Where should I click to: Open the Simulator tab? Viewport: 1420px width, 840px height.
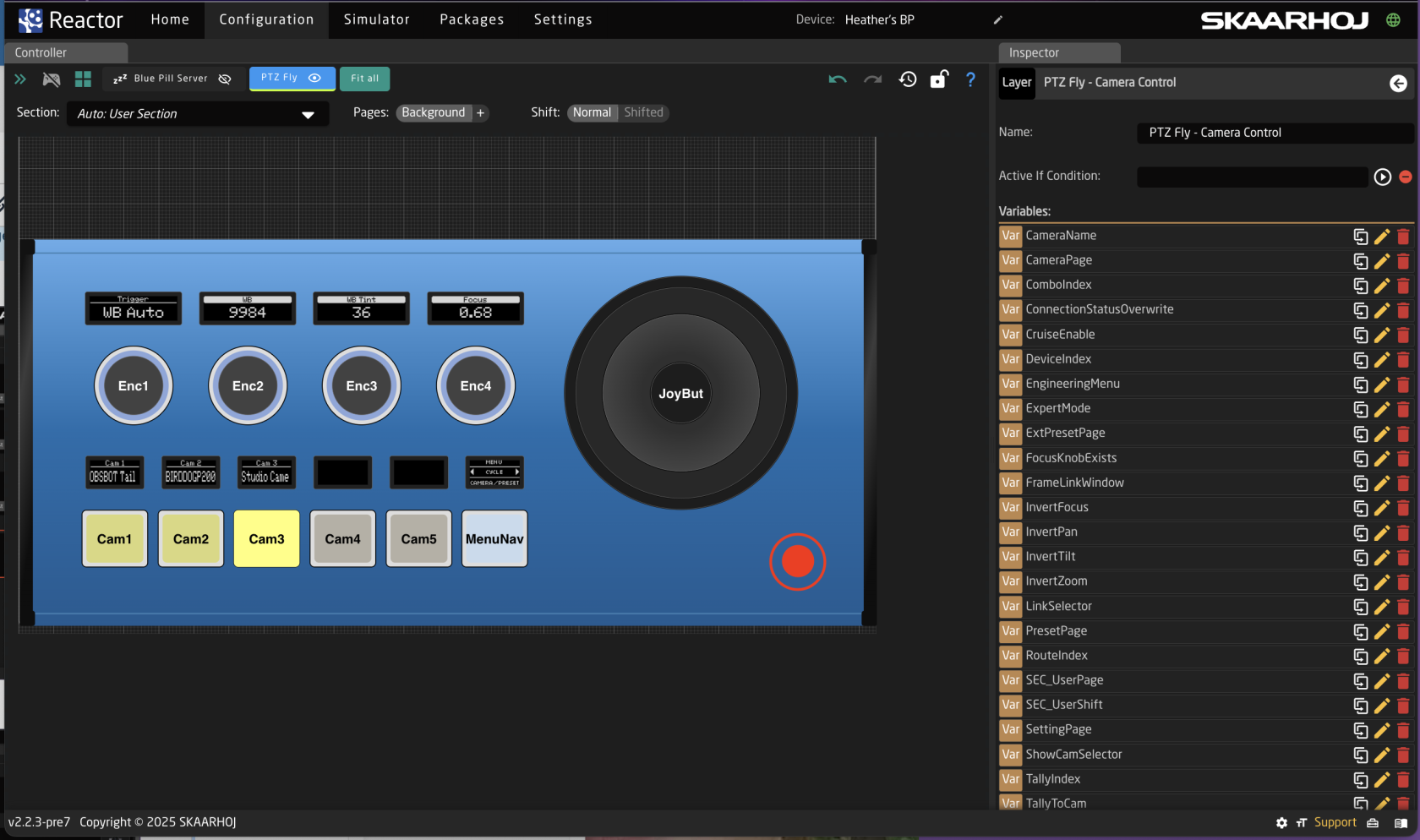tap(376, 19)
